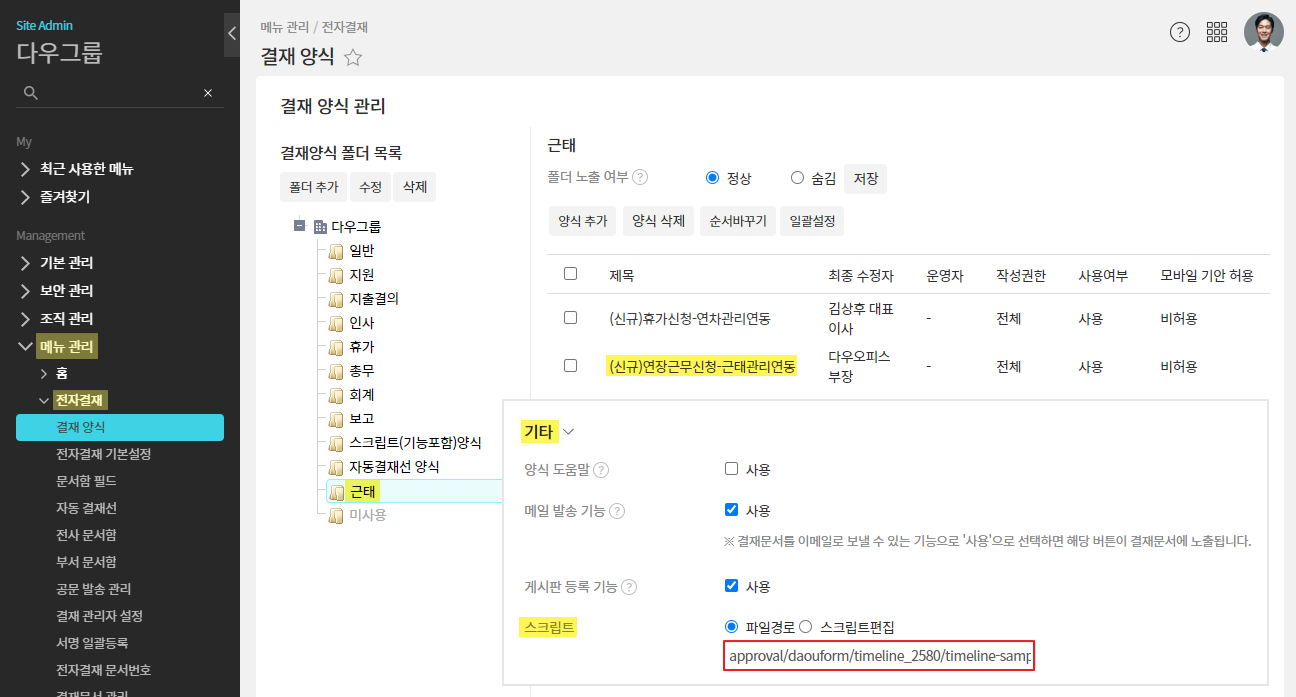Click the help question mark icon in header
This screenshot has height=697, width=1296.
click(1180, 32)
